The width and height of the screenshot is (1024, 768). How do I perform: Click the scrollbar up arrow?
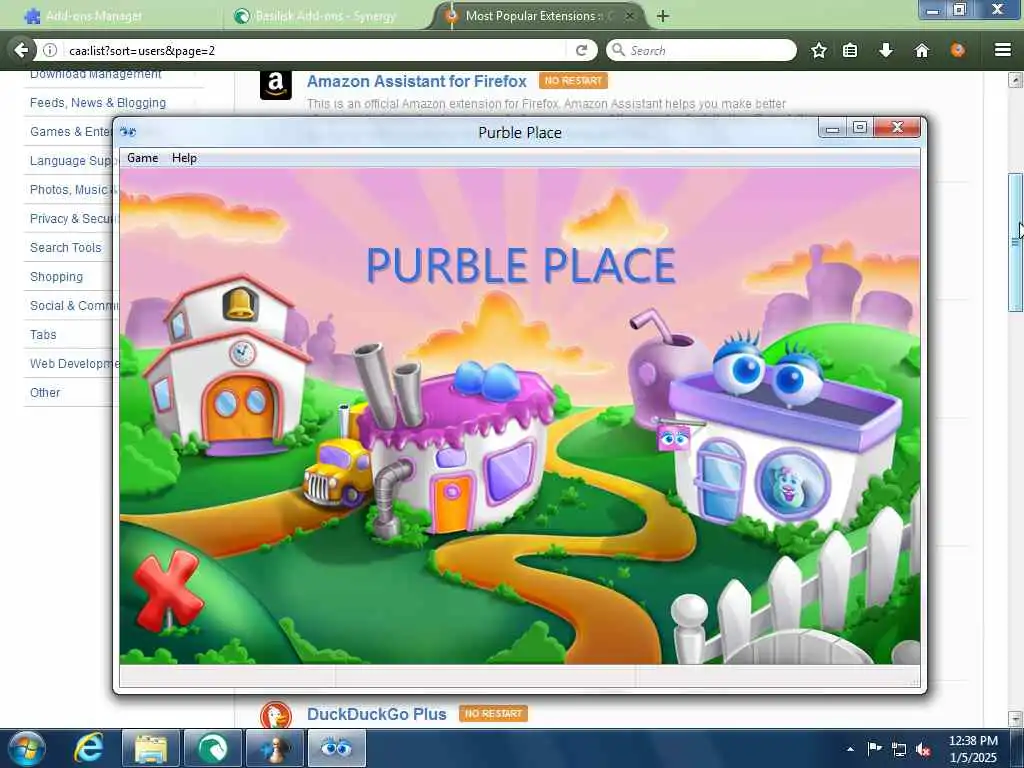pos(1016,80)
